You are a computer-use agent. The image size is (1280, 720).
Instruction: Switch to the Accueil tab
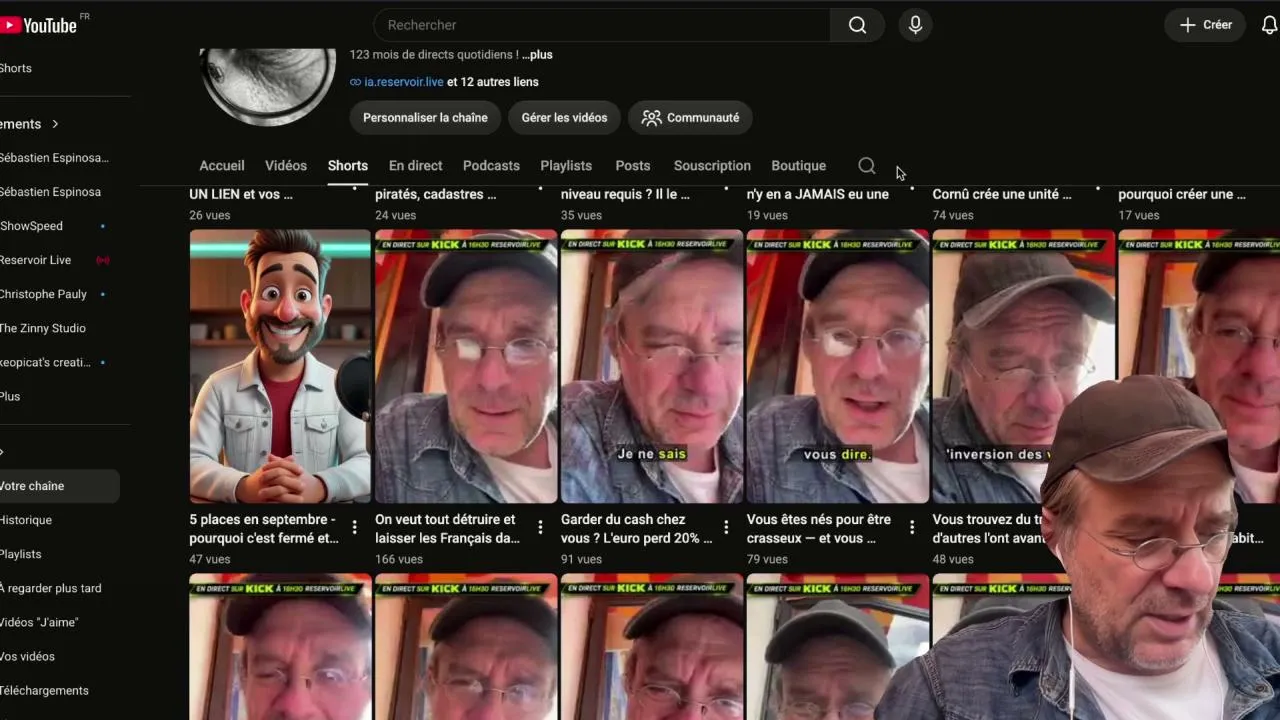point(222,166)
